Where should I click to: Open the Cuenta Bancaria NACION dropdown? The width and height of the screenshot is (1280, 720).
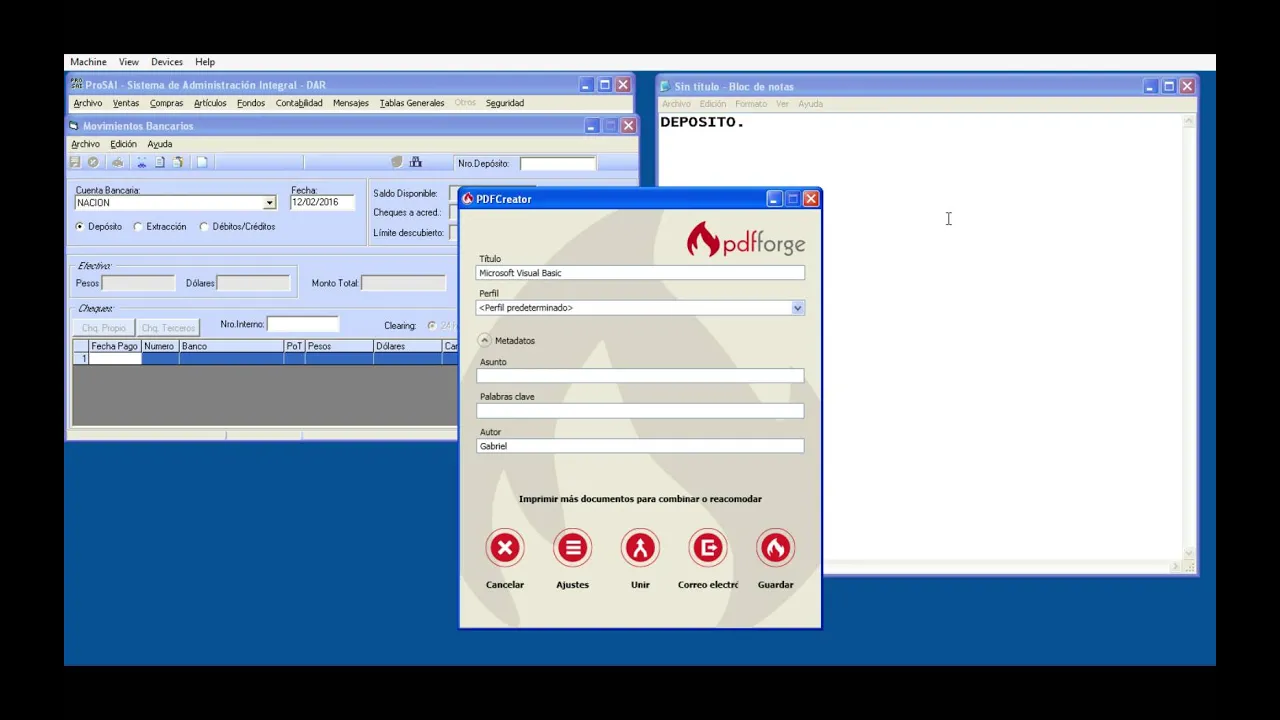click(269, 203)
